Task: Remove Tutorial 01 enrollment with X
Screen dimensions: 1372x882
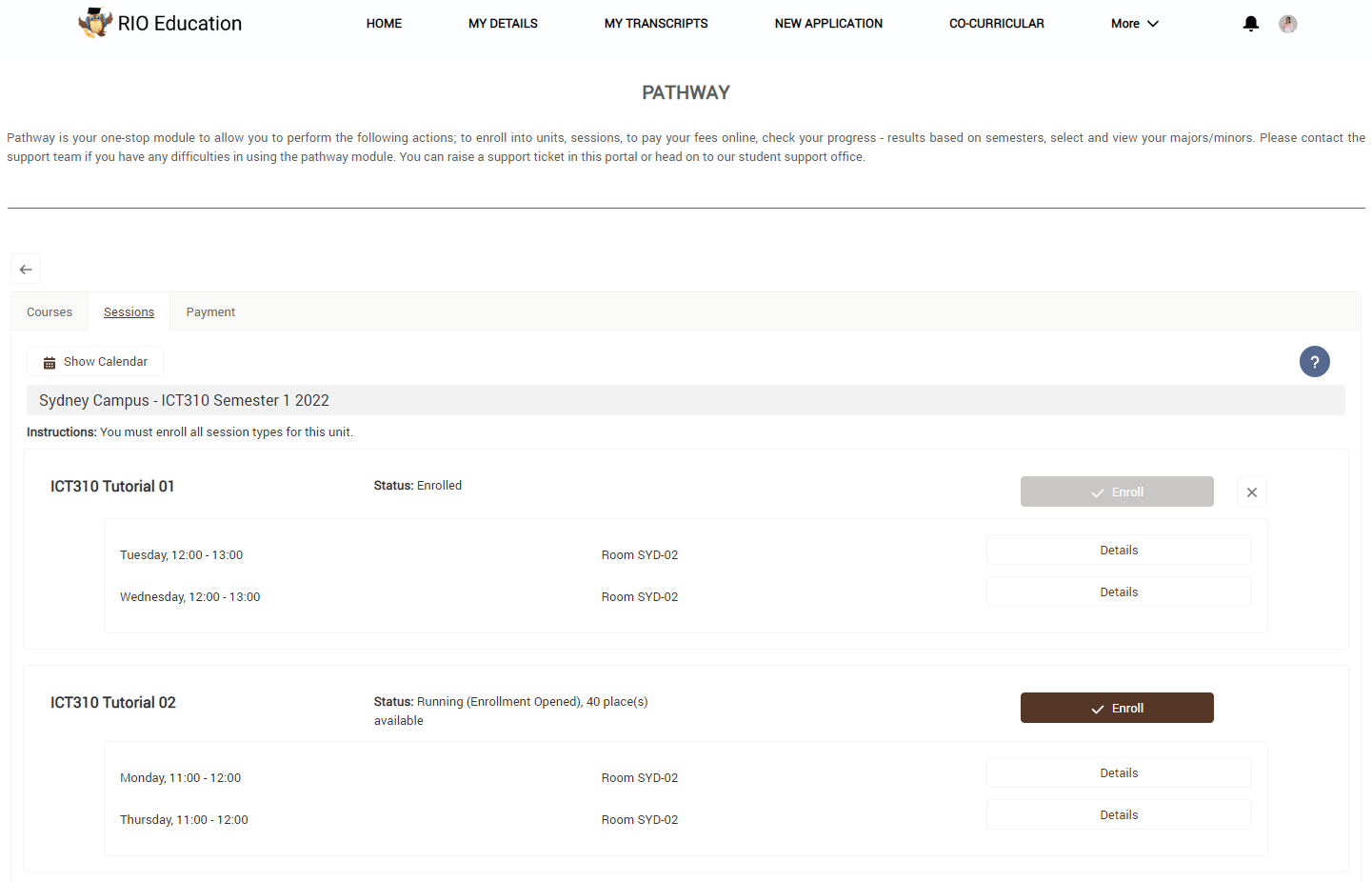Action: (x=1251, y=492)
